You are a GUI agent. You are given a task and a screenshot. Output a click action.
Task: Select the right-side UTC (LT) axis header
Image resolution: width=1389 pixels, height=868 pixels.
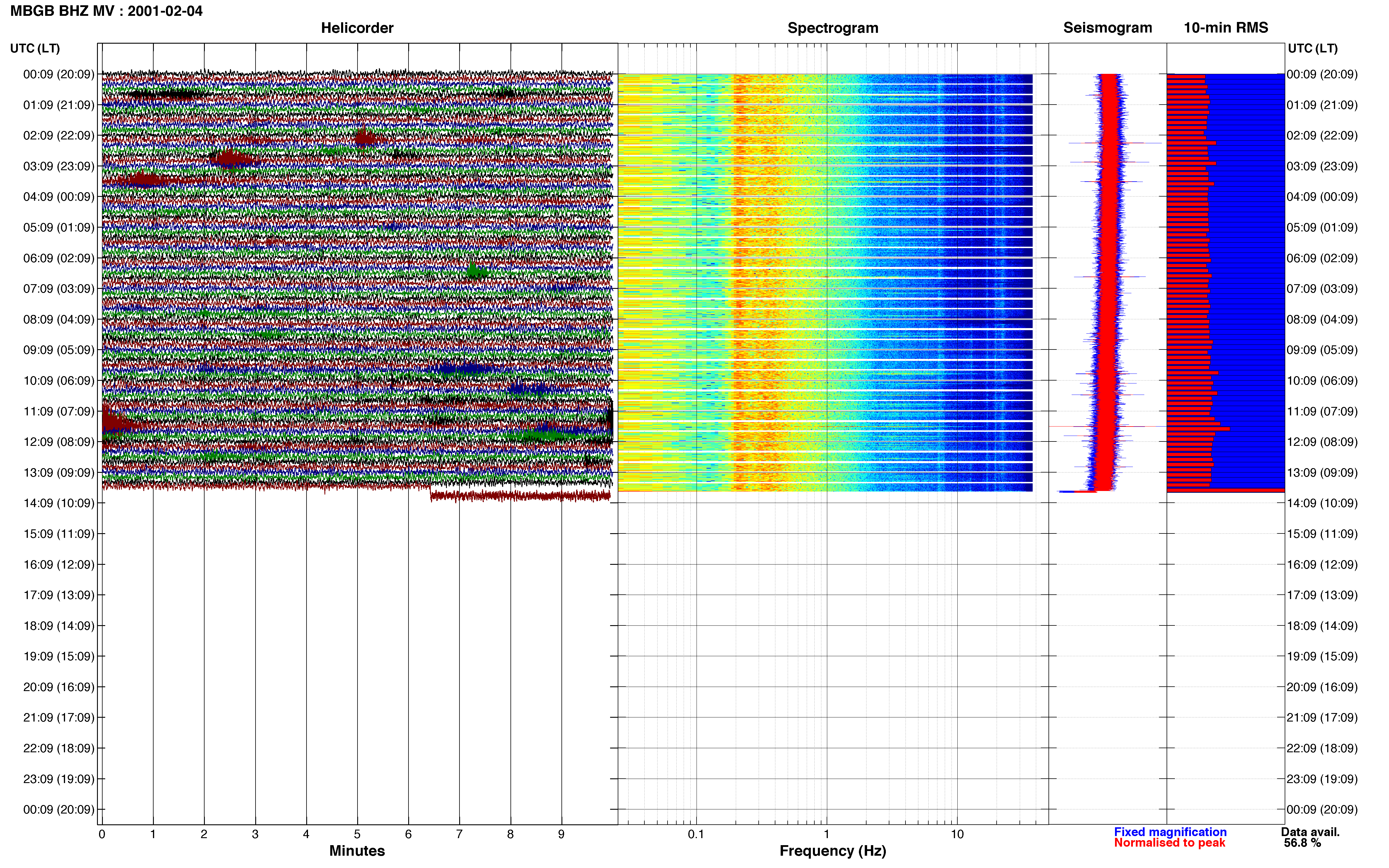[1313, 48]
